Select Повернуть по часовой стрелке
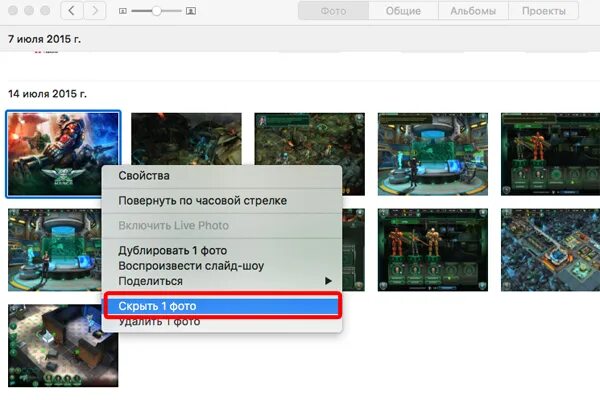This screenshot has height=400, width=600. 222,201
